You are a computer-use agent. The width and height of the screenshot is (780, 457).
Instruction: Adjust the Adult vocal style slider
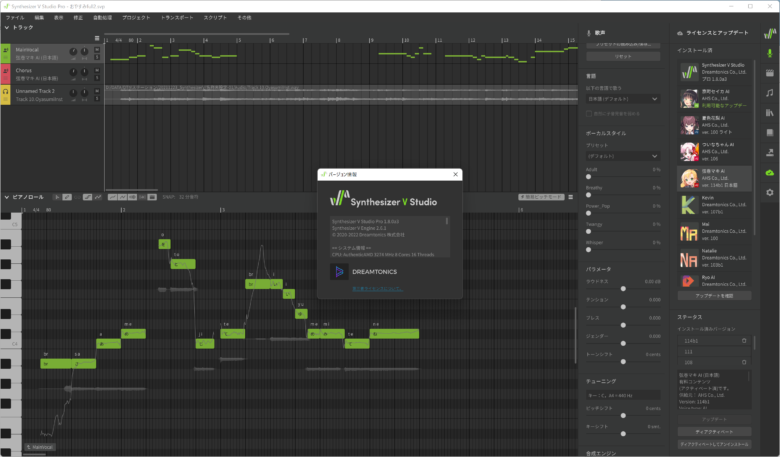point(588,177)
